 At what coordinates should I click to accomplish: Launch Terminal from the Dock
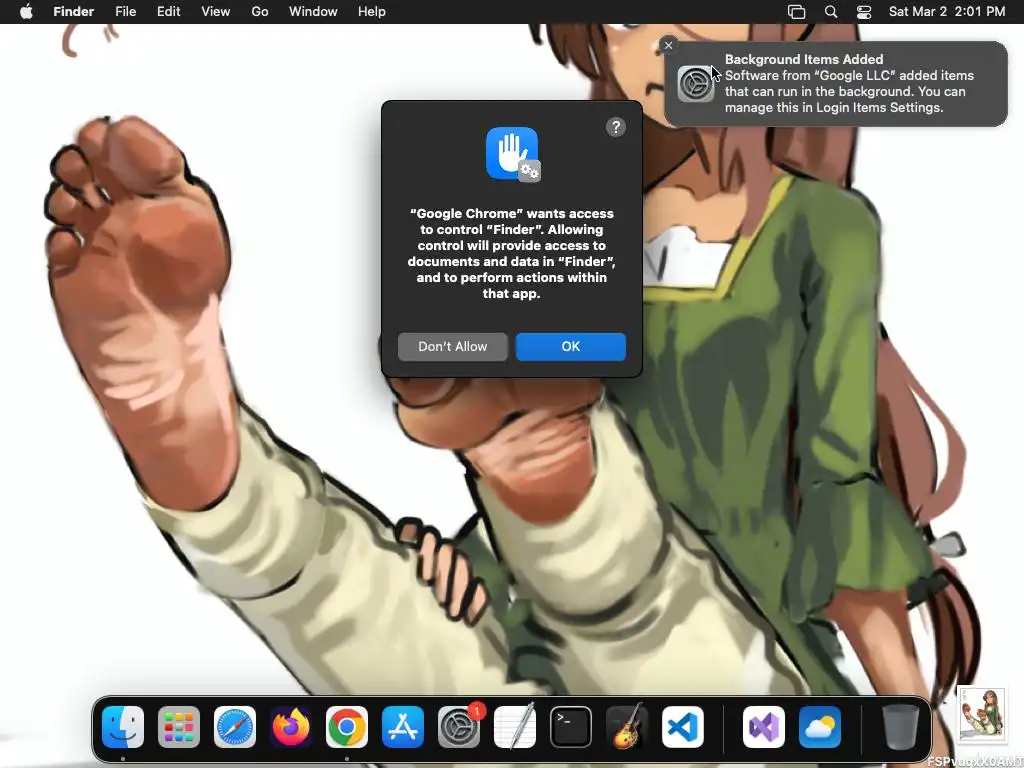pos(571,727)
